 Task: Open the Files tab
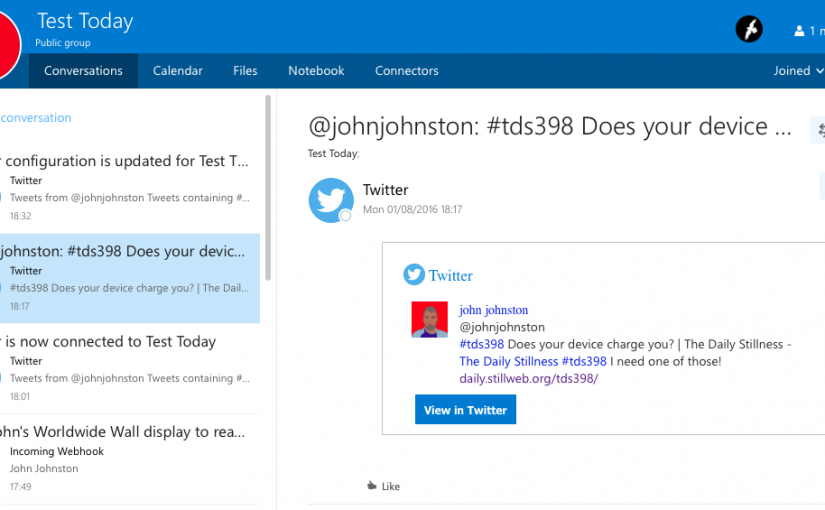click(x=245, y=71)
